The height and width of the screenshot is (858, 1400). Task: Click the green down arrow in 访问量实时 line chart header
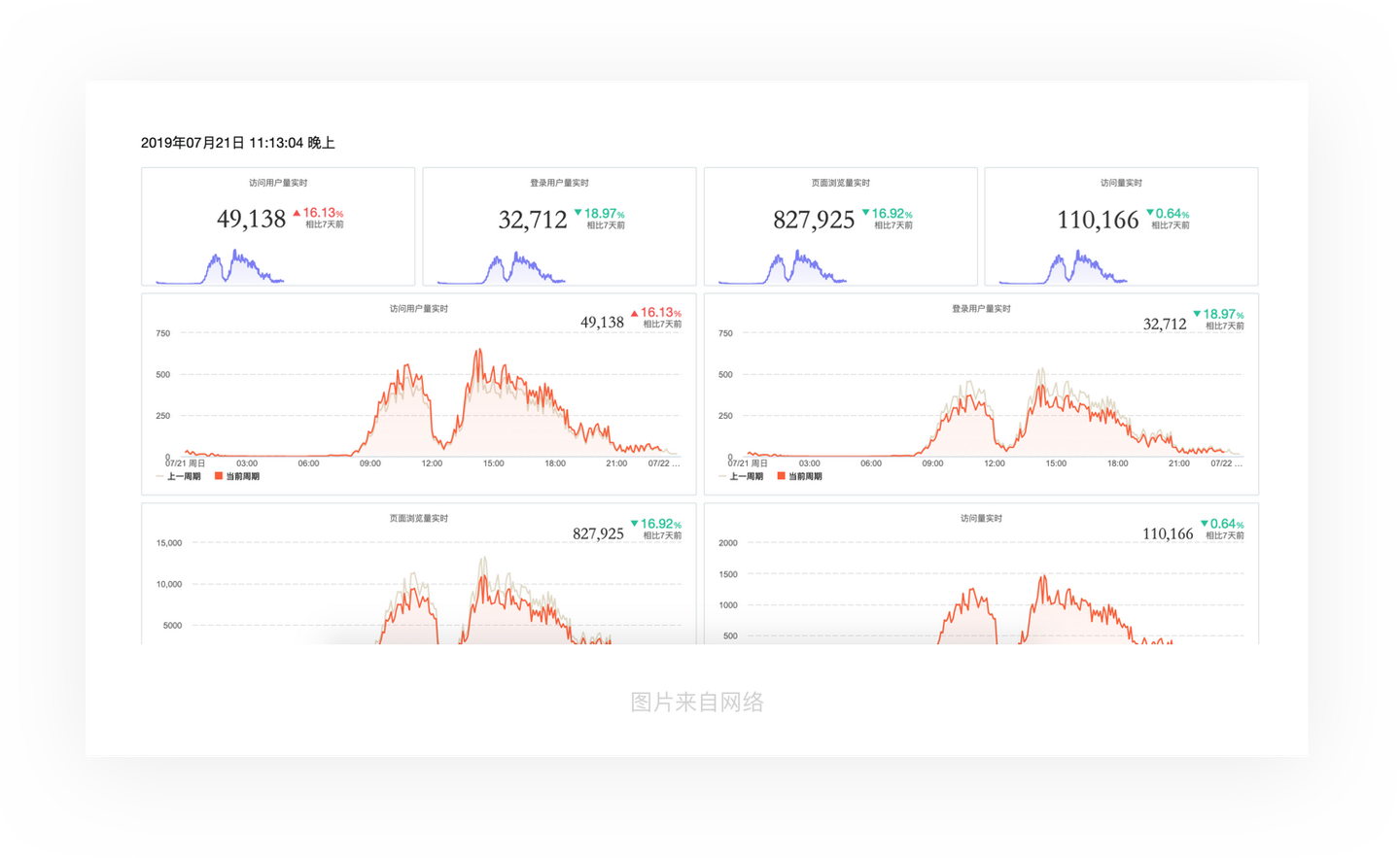point(1205,524)
